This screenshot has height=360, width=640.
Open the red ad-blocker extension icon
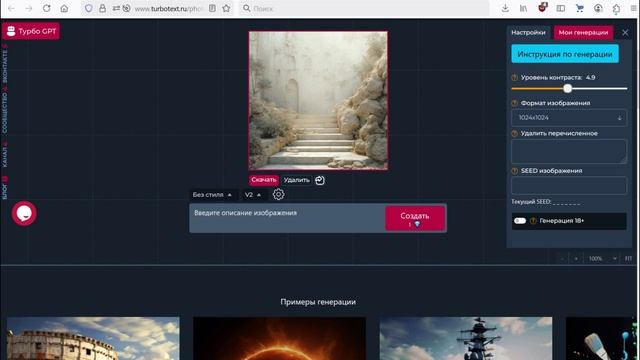(542, 7)
